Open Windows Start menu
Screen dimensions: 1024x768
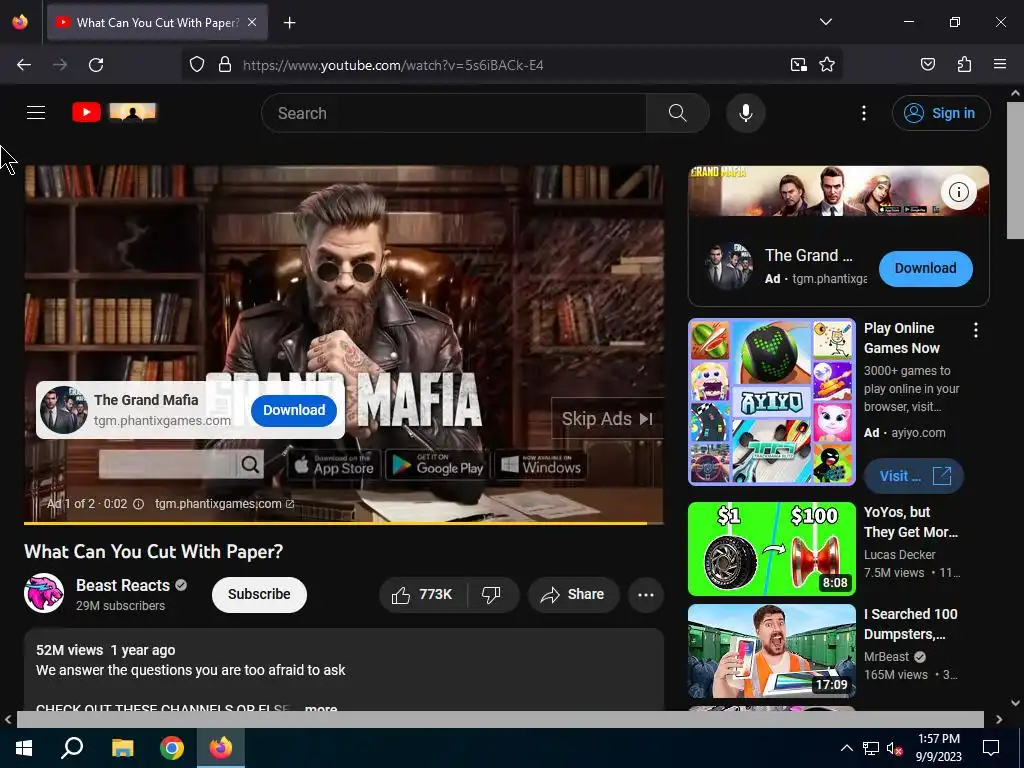click(24, 748)
